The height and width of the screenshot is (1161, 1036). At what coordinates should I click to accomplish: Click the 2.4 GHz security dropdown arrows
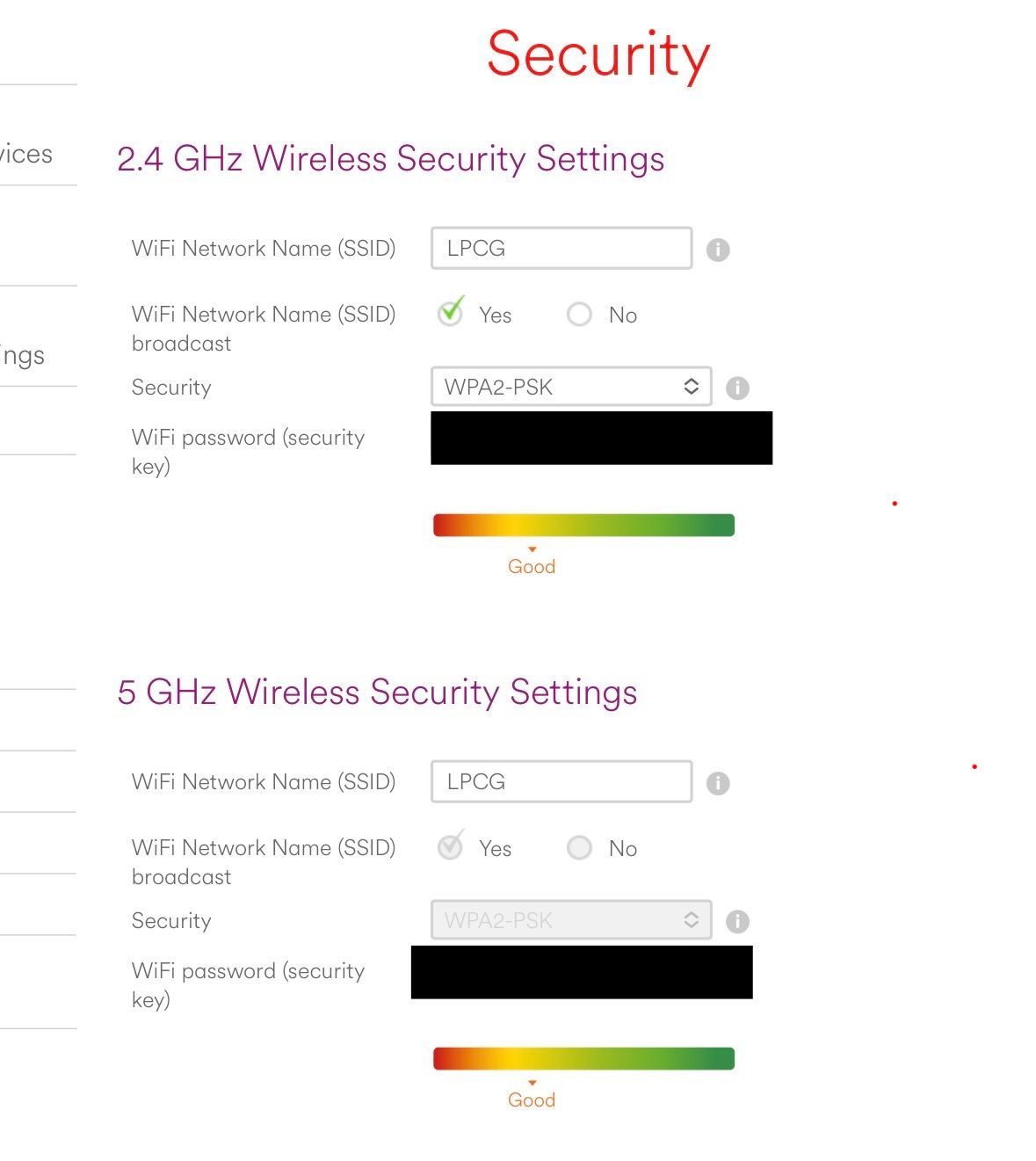692,387
